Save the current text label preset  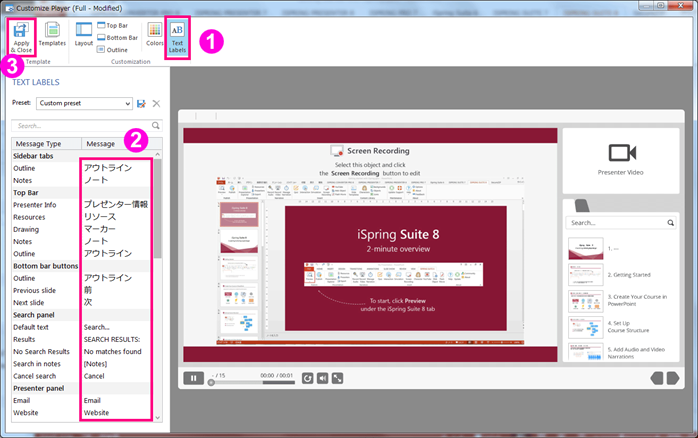pyautogui.click(x=141, y=104)
